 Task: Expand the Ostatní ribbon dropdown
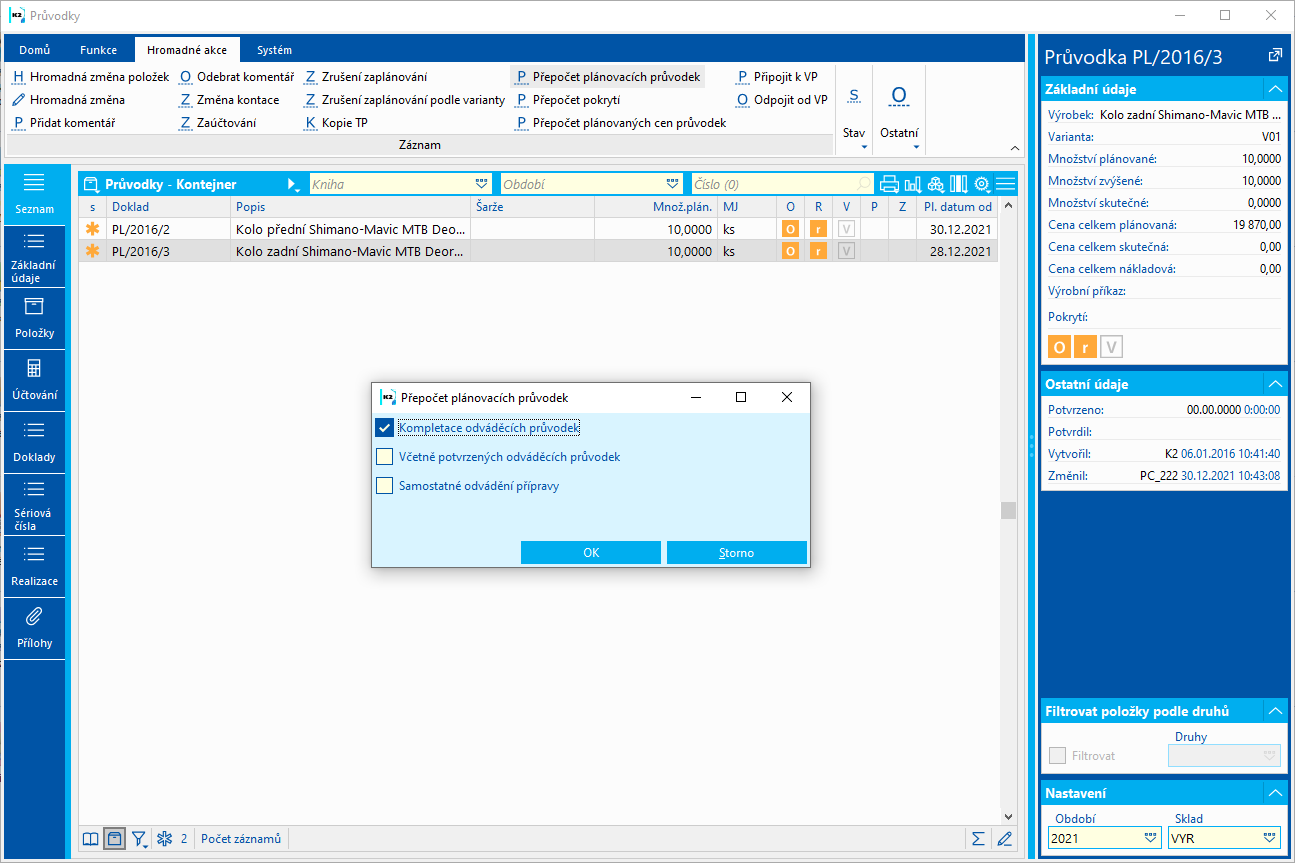pos(917,147)
